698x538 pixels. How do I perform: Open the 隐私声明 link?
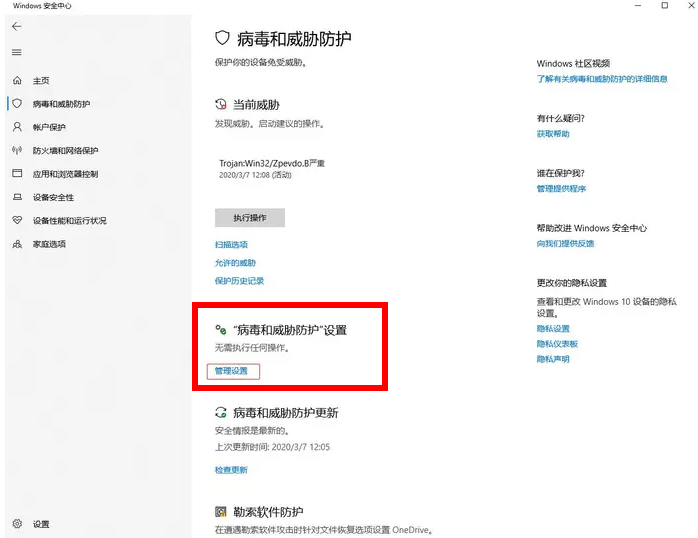tap(553, 359)
